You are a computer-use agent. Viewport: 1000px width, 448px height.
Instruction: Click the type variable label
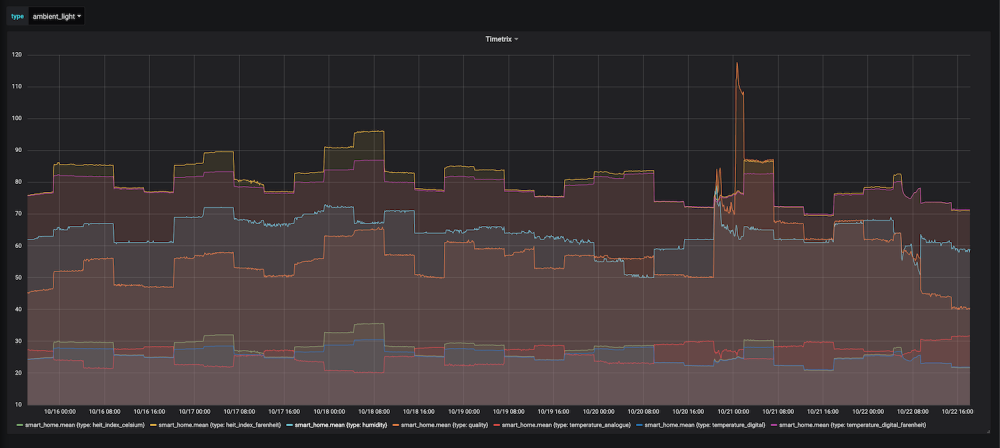(17, 16)
